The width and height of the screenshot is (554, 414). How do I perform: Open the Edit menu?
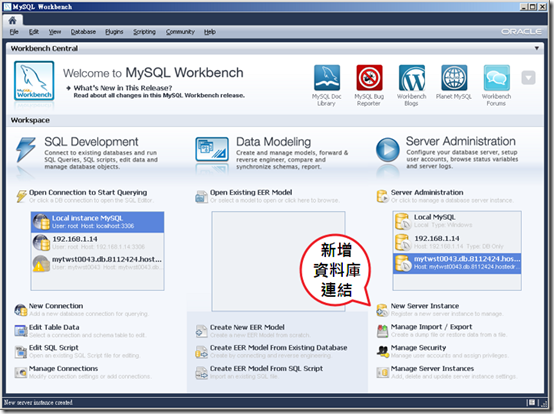(x=34, y=32)
